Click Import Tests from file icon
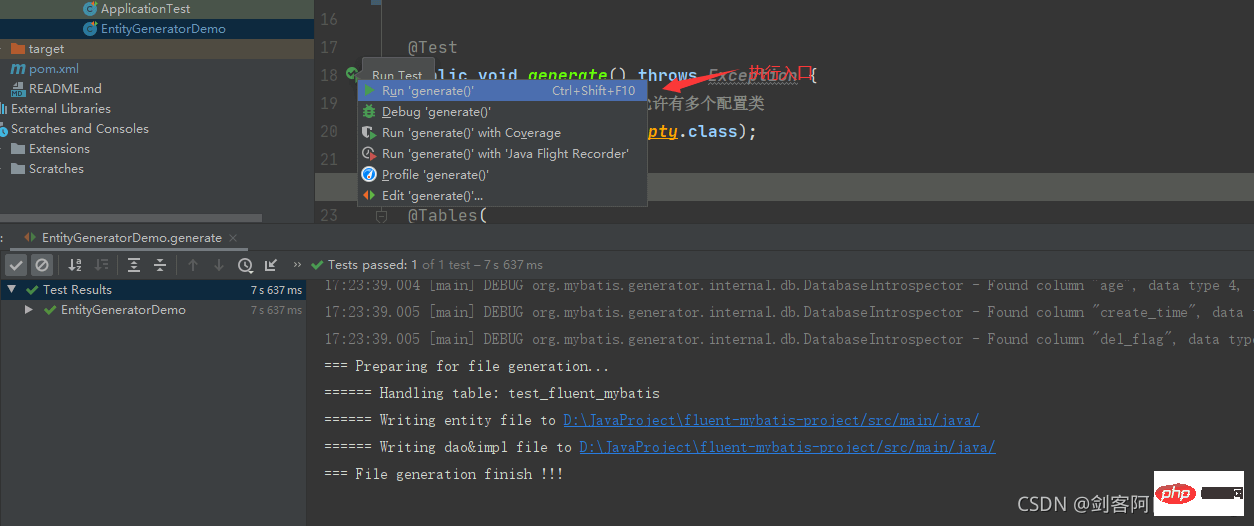 271,265
